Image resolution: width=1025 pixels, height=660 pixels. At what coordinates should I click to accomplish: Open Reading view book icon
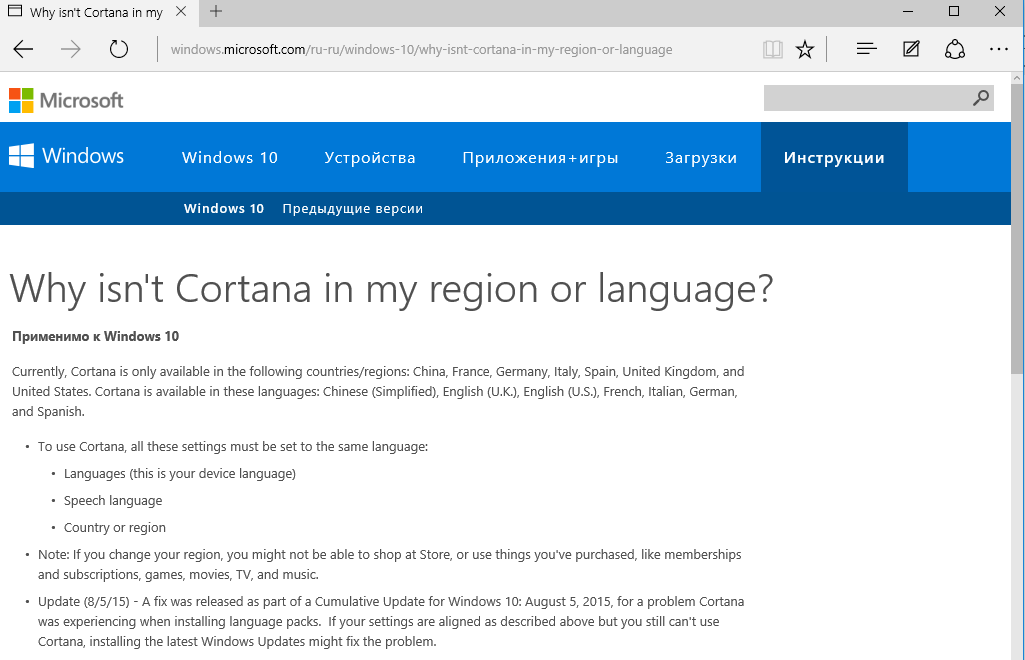click(x=773, y=50)
